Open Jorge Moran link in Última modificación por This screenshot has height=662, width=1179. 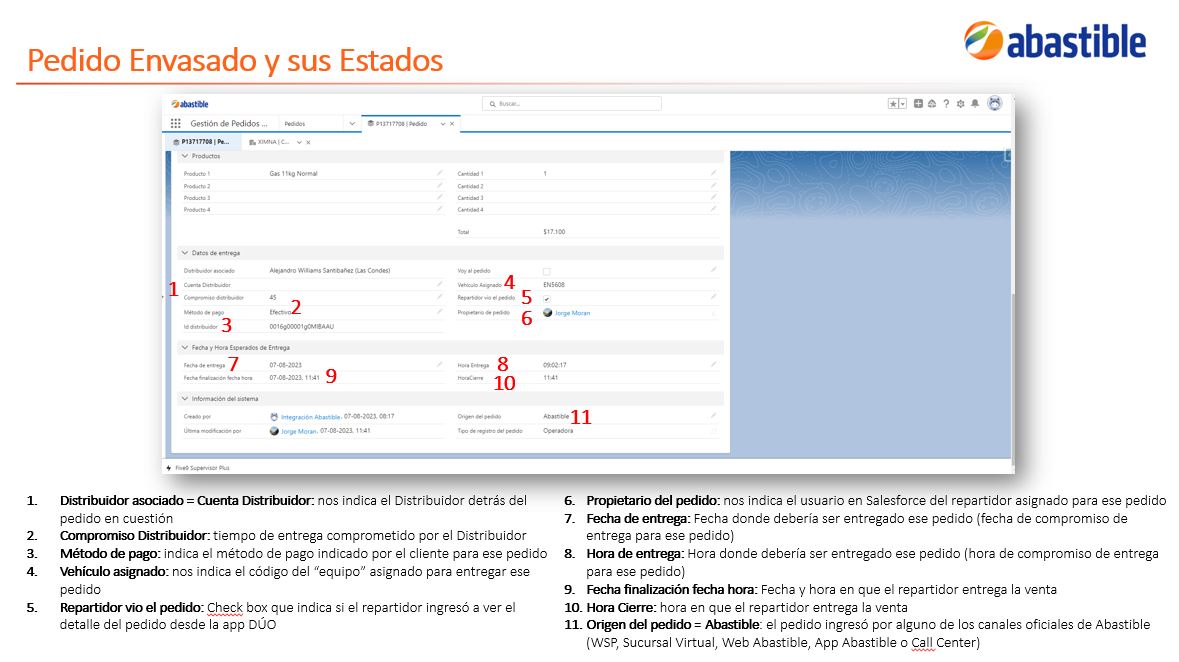(299, 432)
